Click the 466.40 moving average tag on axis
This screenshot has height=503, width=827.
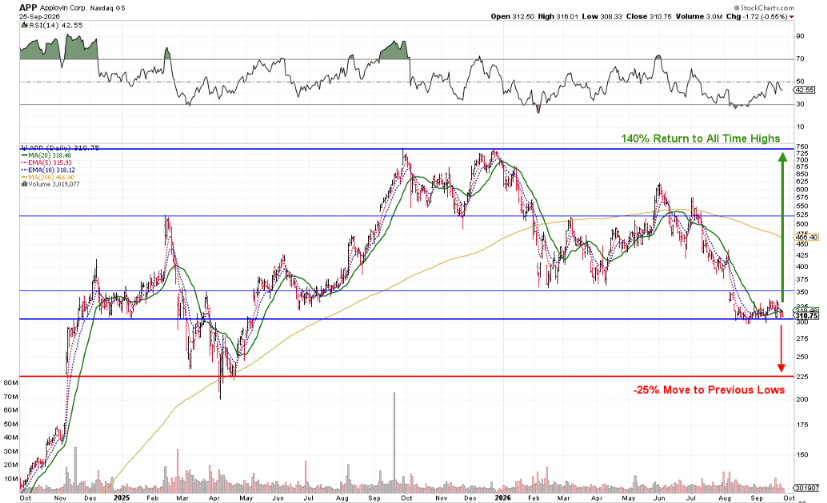coord(806,238)
